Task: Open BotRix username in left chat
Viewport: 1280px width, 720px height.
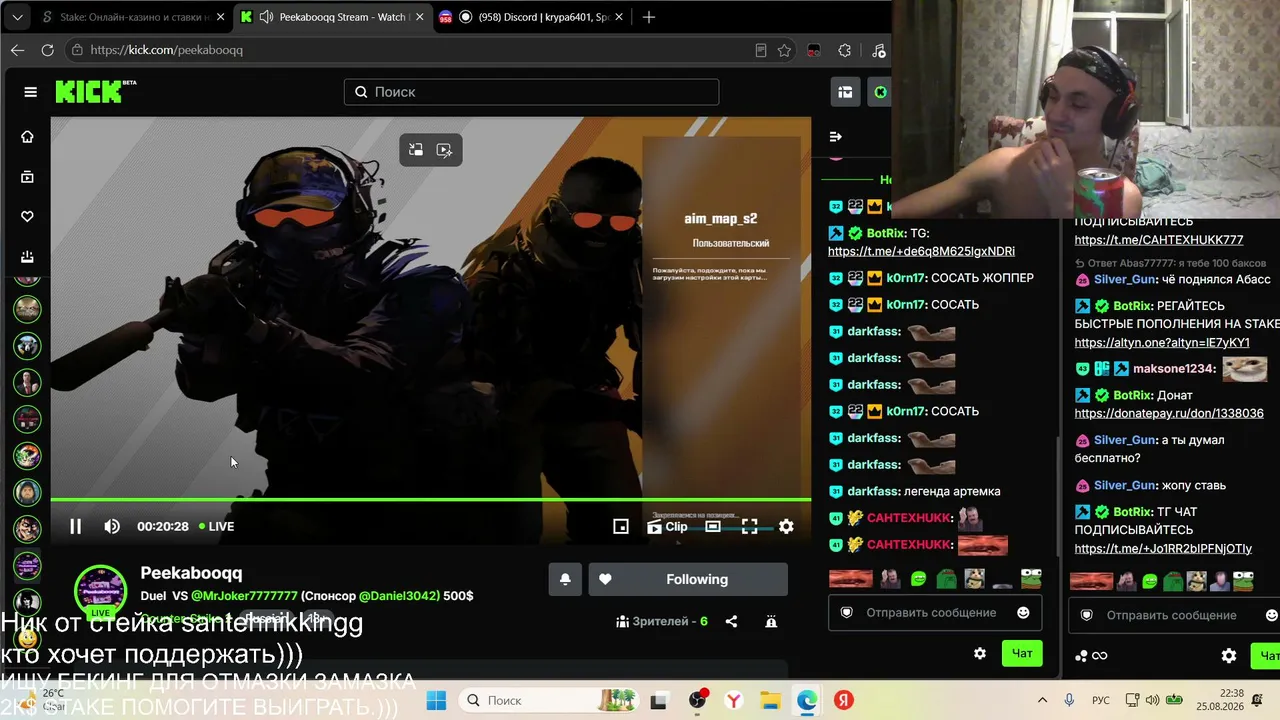Action: pos(885,233)
